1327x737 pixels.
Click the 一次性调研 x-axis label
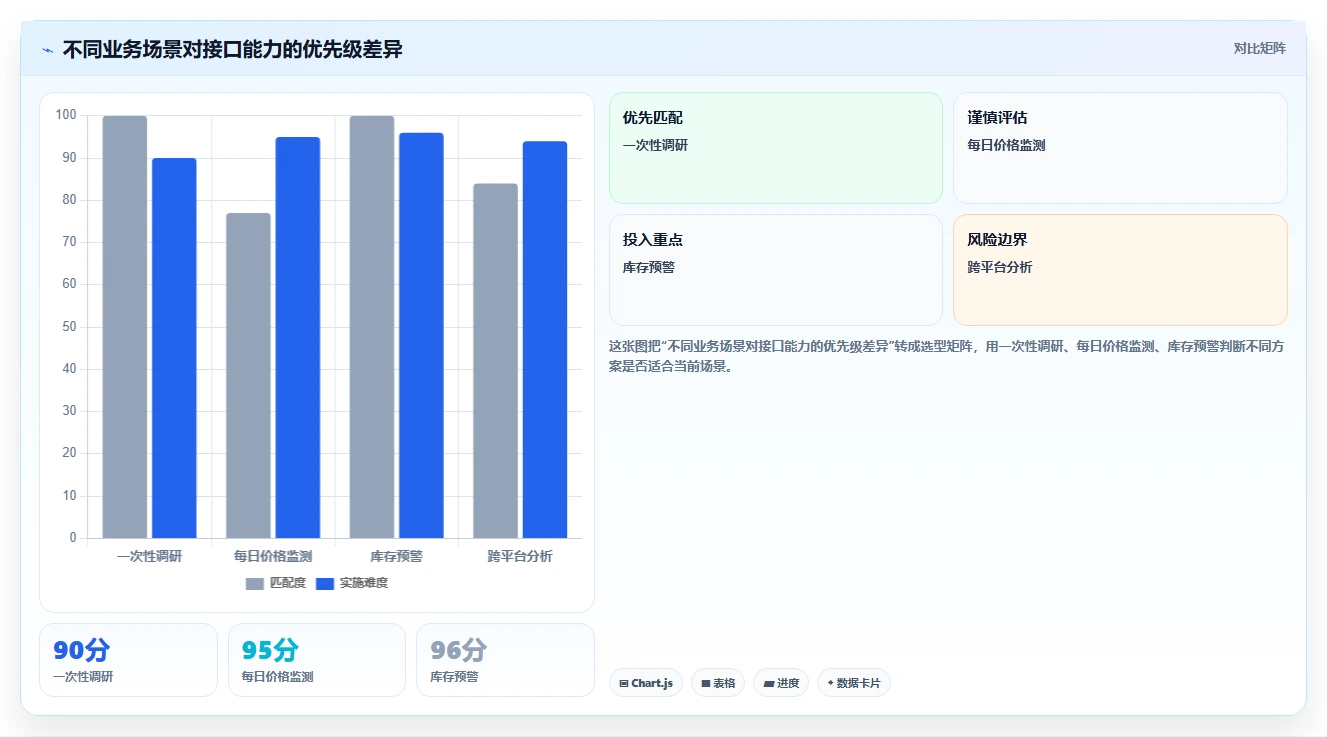(149, 556)
